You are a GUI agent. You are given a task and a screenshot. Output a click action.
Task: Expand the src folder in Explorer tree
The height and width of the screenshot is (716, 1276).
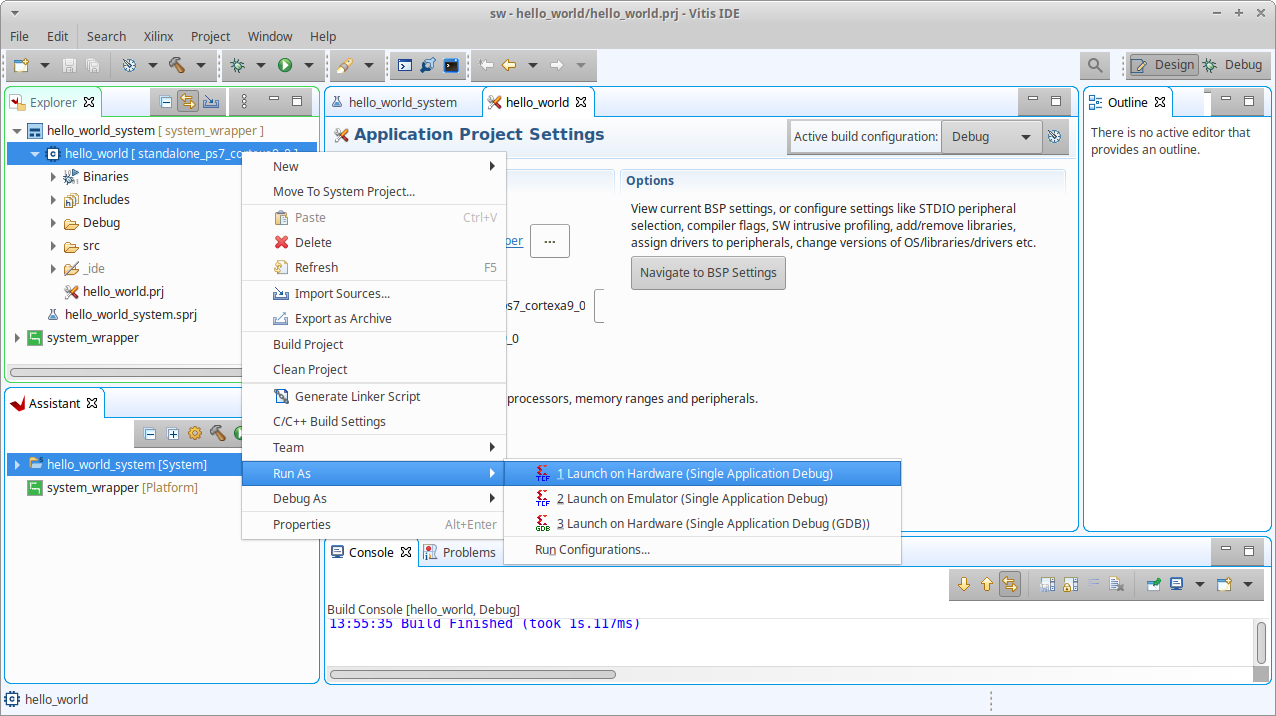point(53,246)
